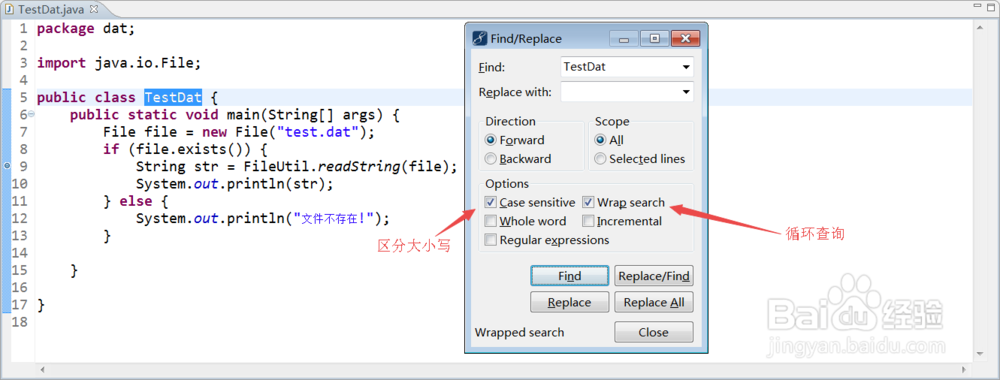Viewport: 1000px width, 380px height.
Task: Click the Replace button
Action: tap(570, 302)
